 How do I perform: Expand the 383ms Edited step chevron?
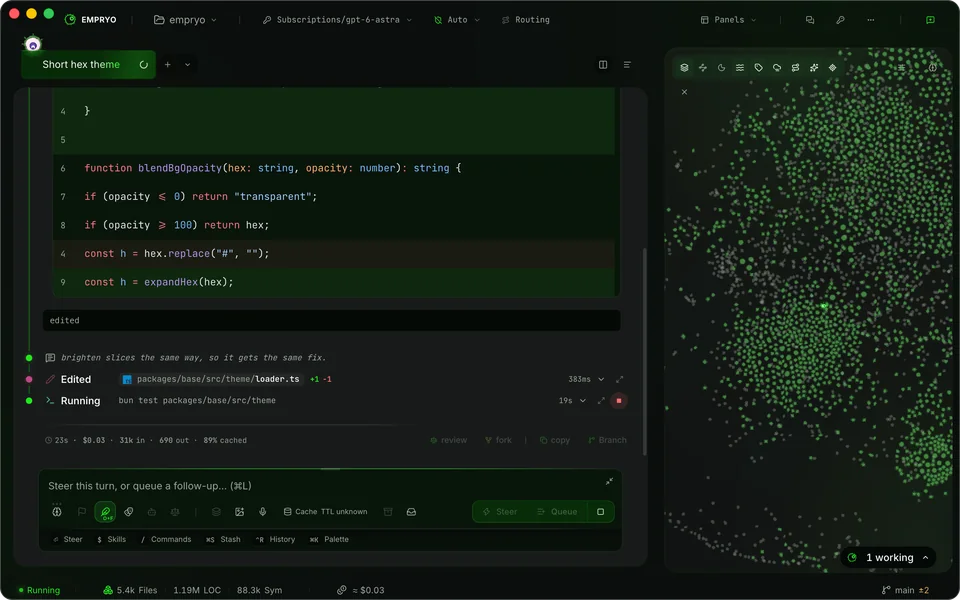point(601,379)
